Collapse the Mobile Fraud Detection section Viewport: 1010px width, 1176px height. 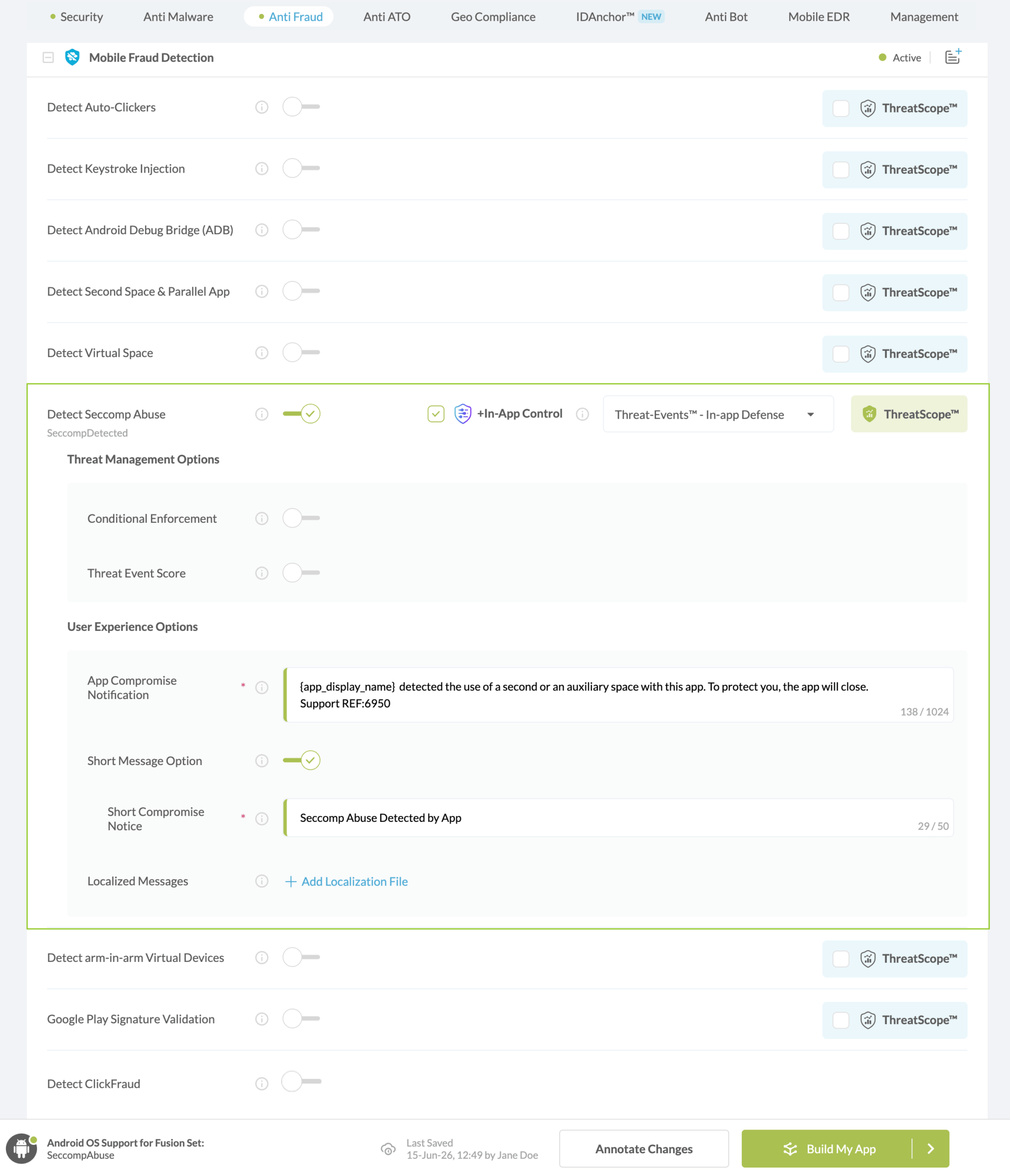click(x=48, y=57)
